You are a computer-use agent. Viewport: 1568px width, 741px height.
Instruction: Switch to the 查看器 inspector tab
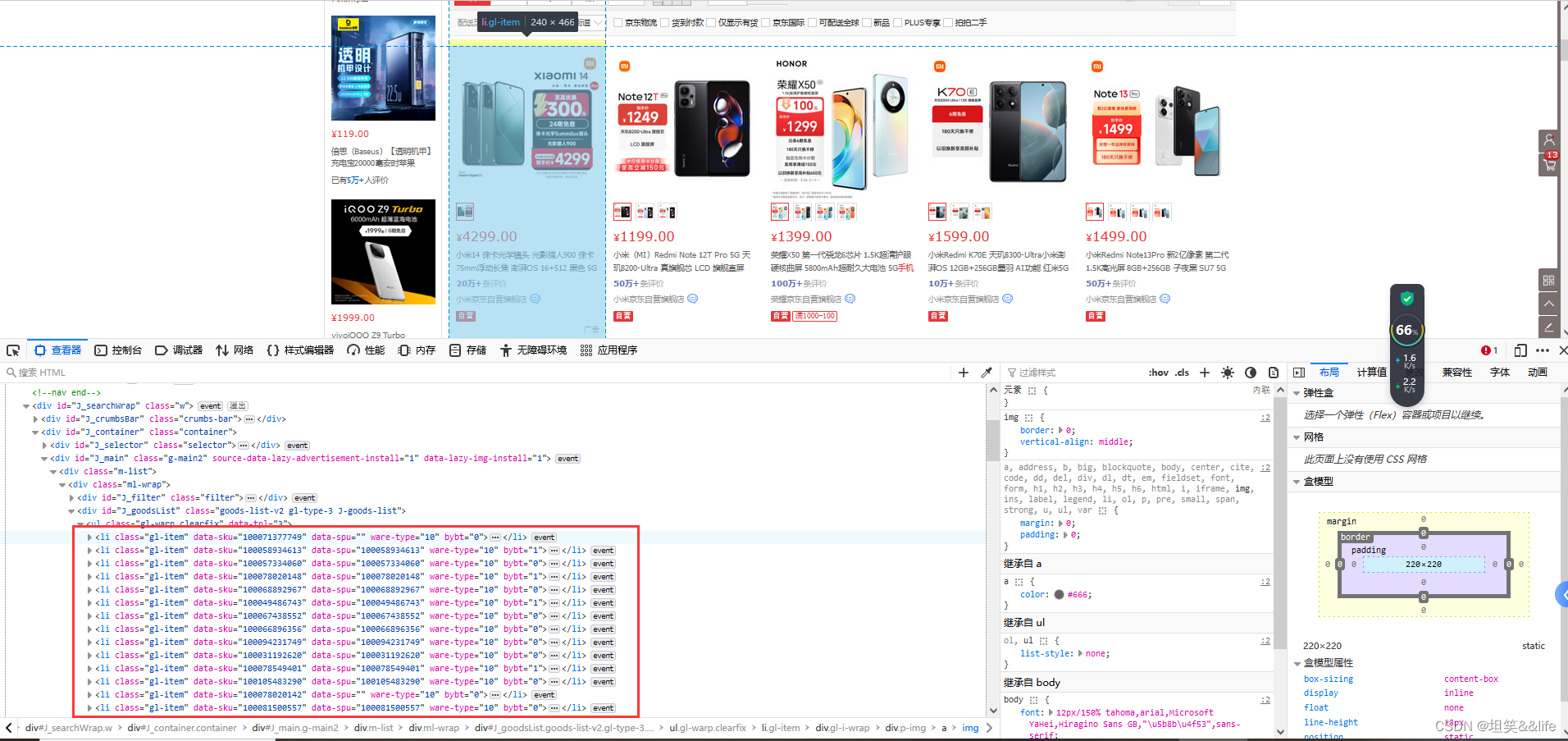pyautogui.click(x=57, y=350)
